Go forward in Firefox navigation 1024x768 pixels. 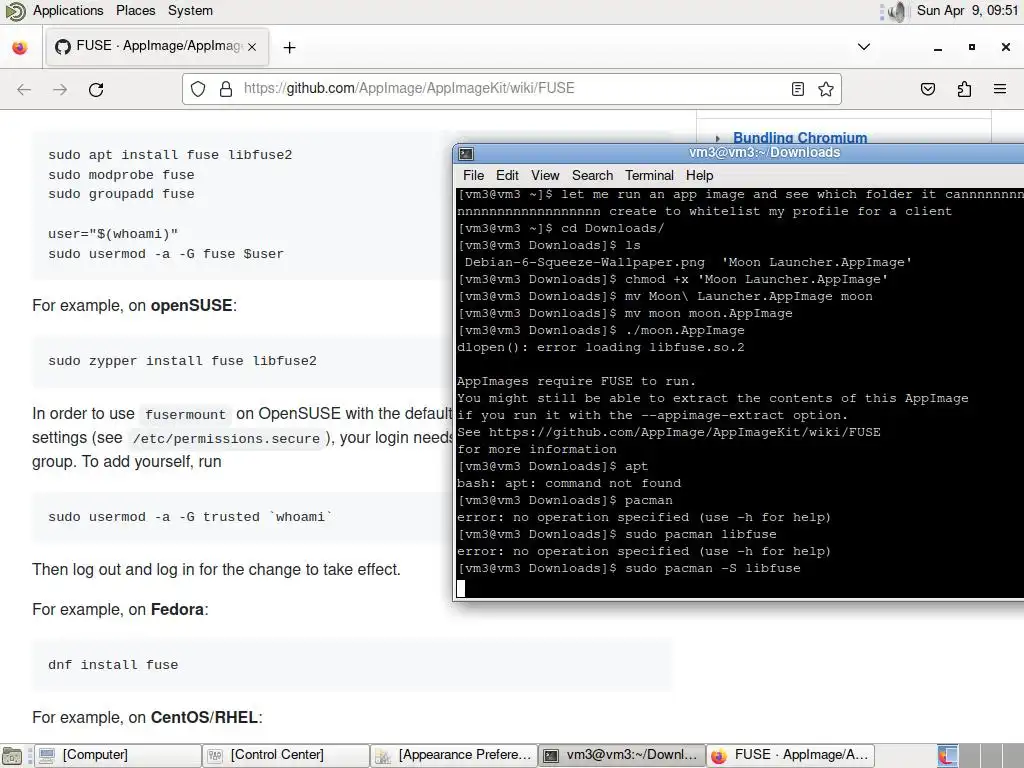coord(60,89)
